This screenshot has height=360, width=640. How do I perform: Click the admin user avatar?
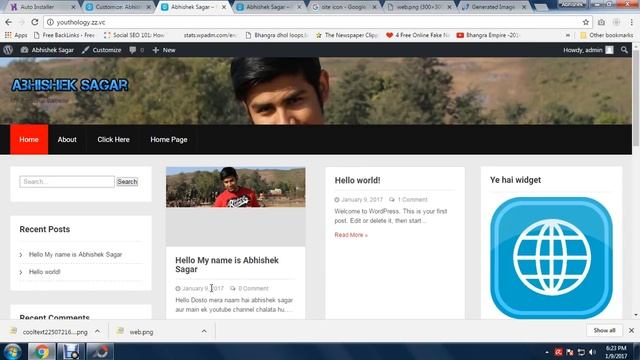click(x=609, y=50)
